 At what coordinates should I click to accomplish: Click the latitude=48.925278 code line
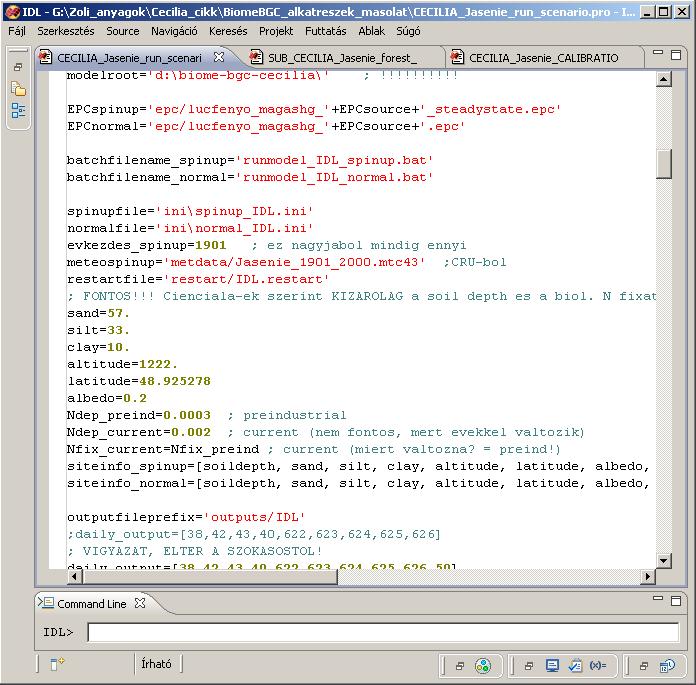[139, 381]
